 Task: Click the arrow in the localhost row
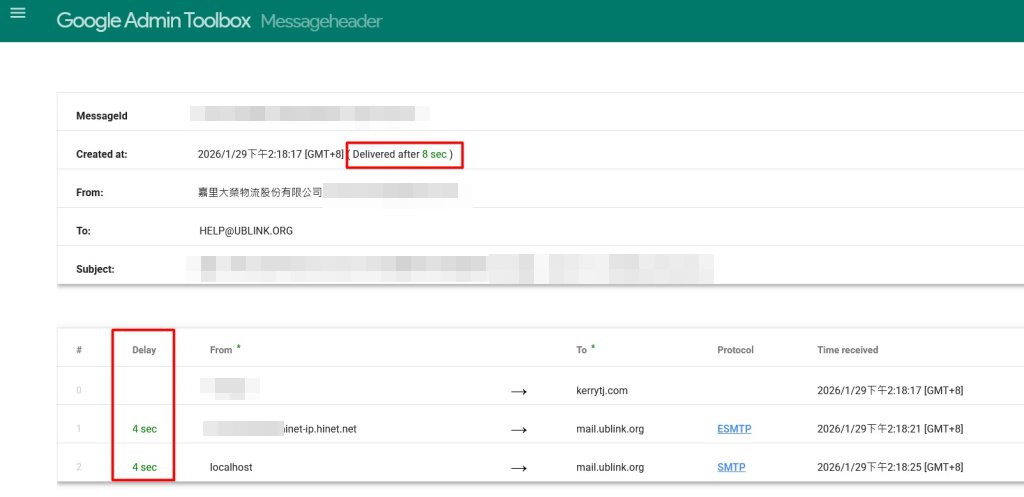point(519,469)
